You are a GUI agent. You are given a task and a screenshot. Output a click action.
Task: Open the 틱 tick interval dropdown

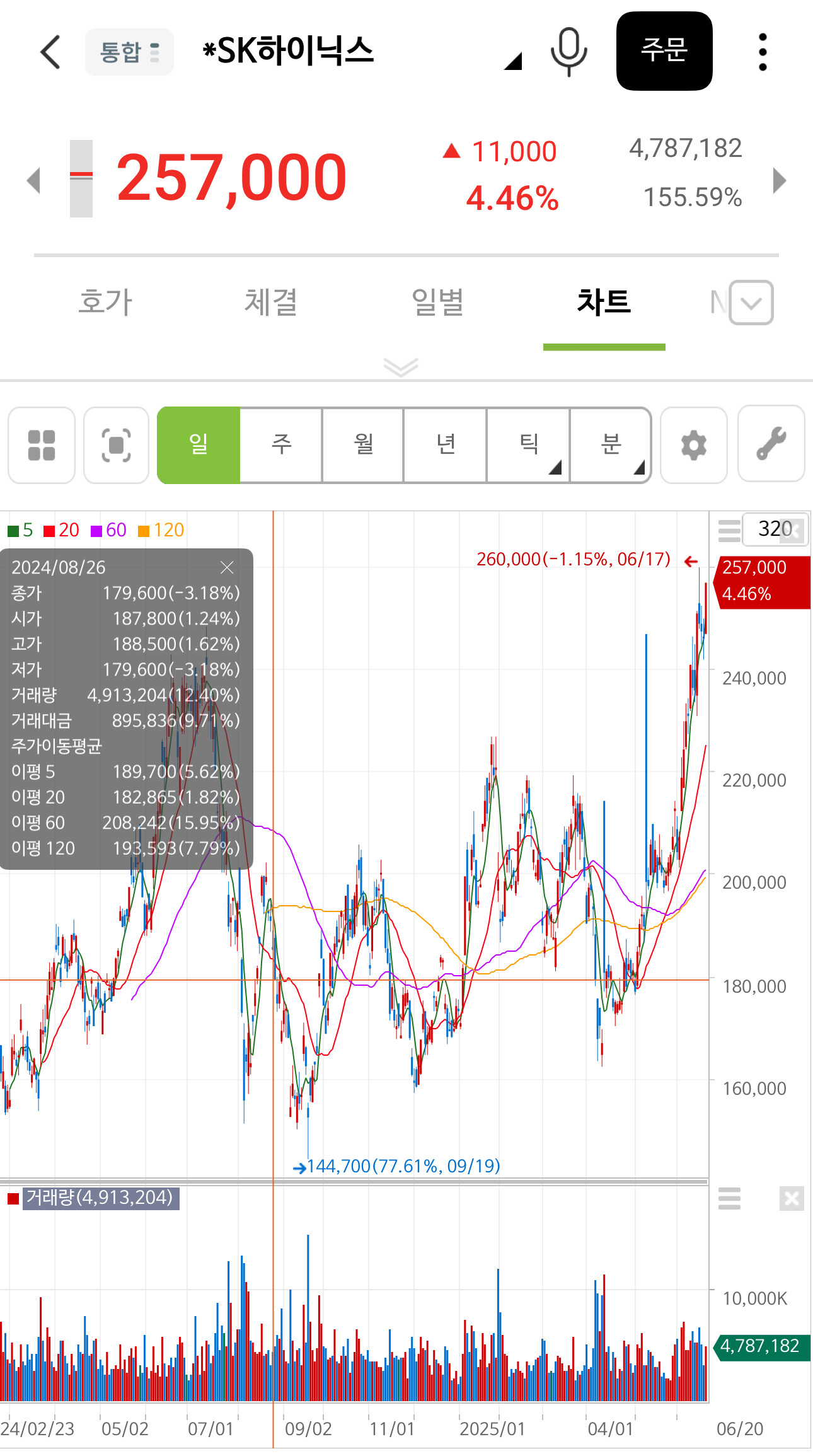click(528, 445)
